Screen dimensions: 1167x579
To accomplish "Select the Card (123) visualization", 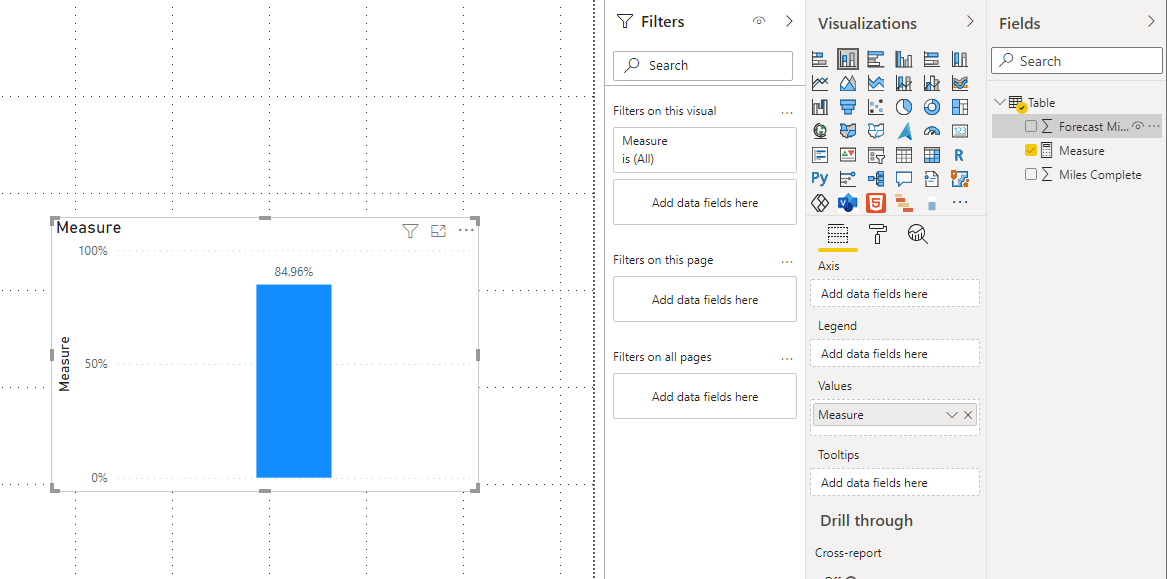I will pos(960,131).
